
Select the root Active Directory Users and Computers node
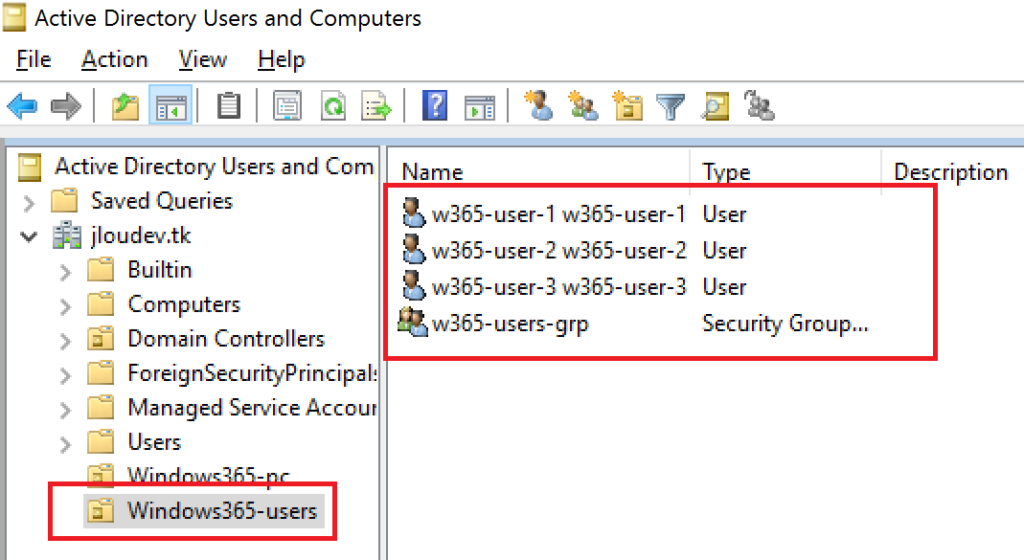click(x=214, y=166)
